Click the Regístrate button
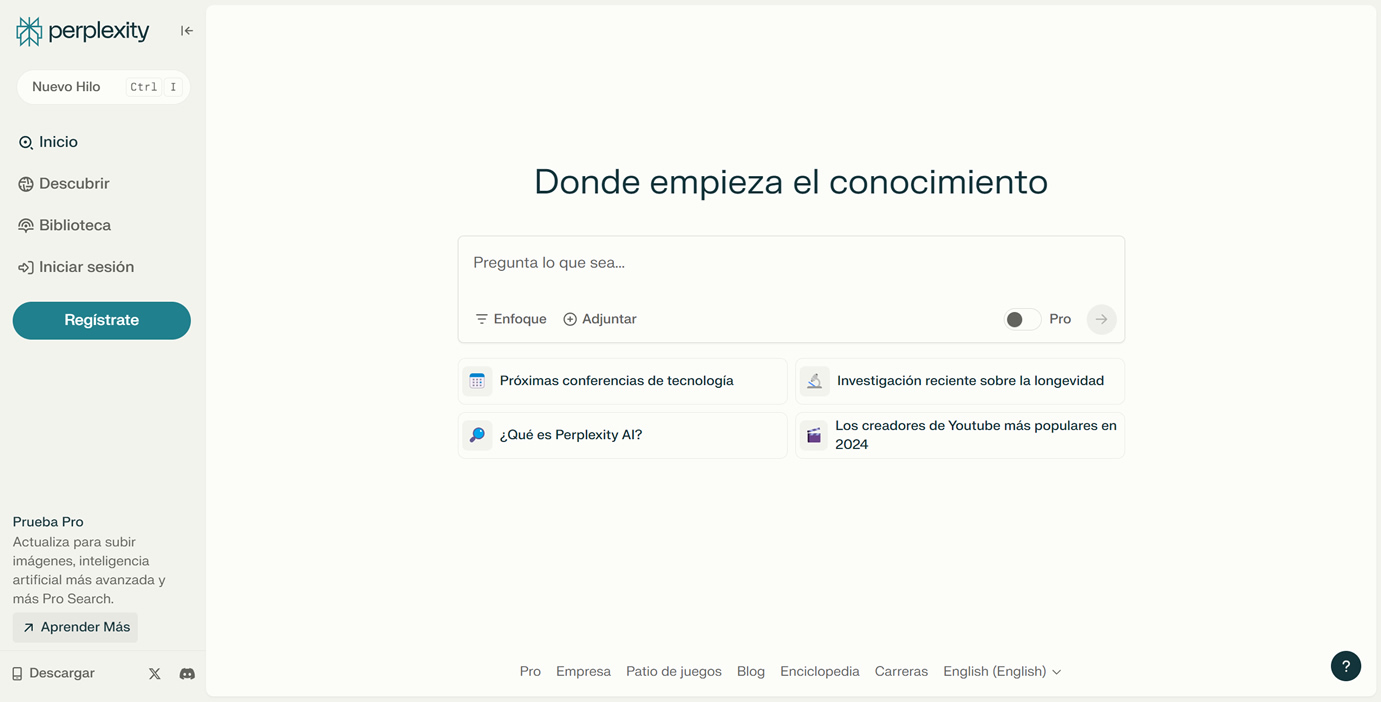1381x702 pixels. (102, 320)
